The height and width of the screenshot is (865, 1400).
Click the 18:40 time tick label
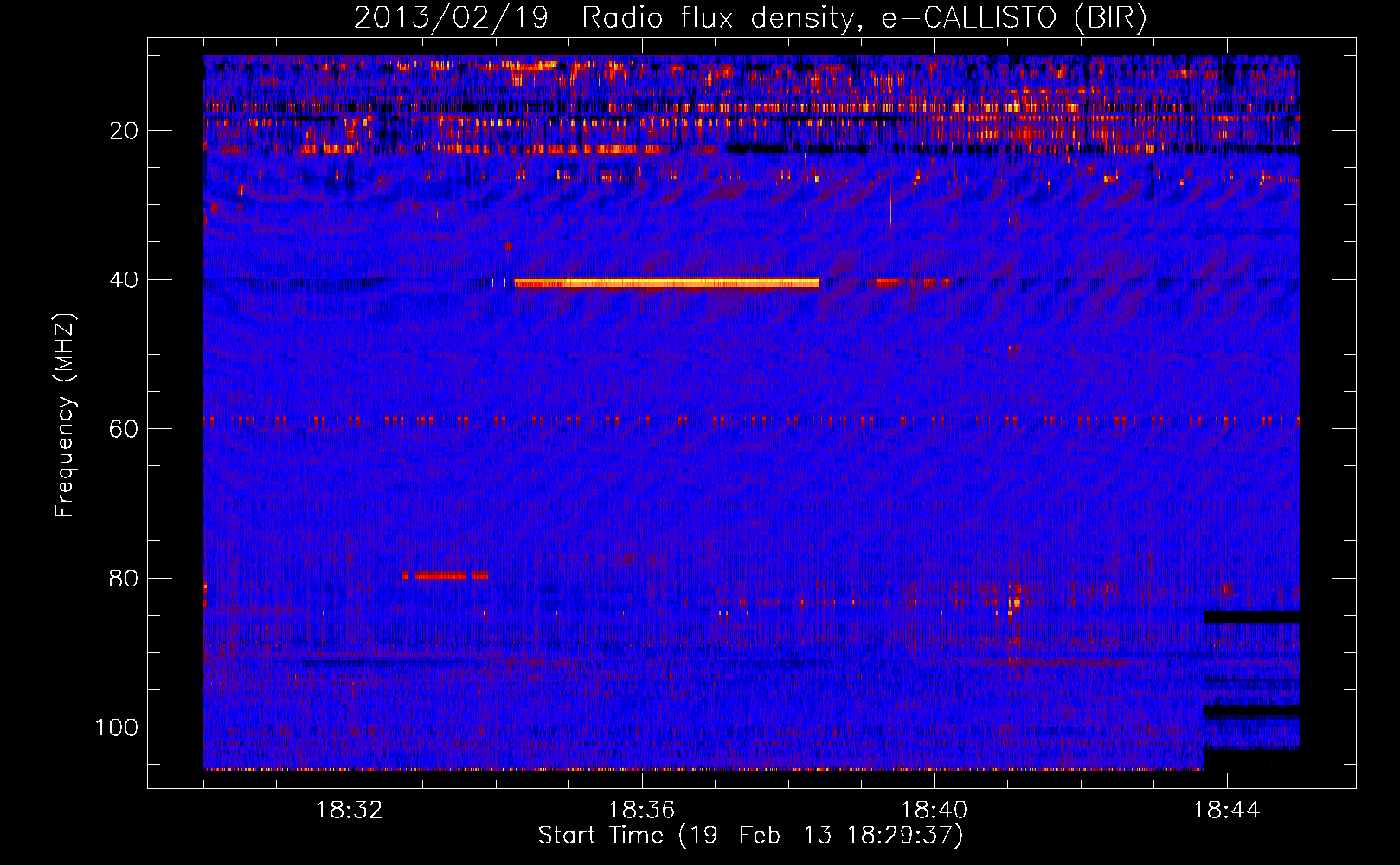934,811
